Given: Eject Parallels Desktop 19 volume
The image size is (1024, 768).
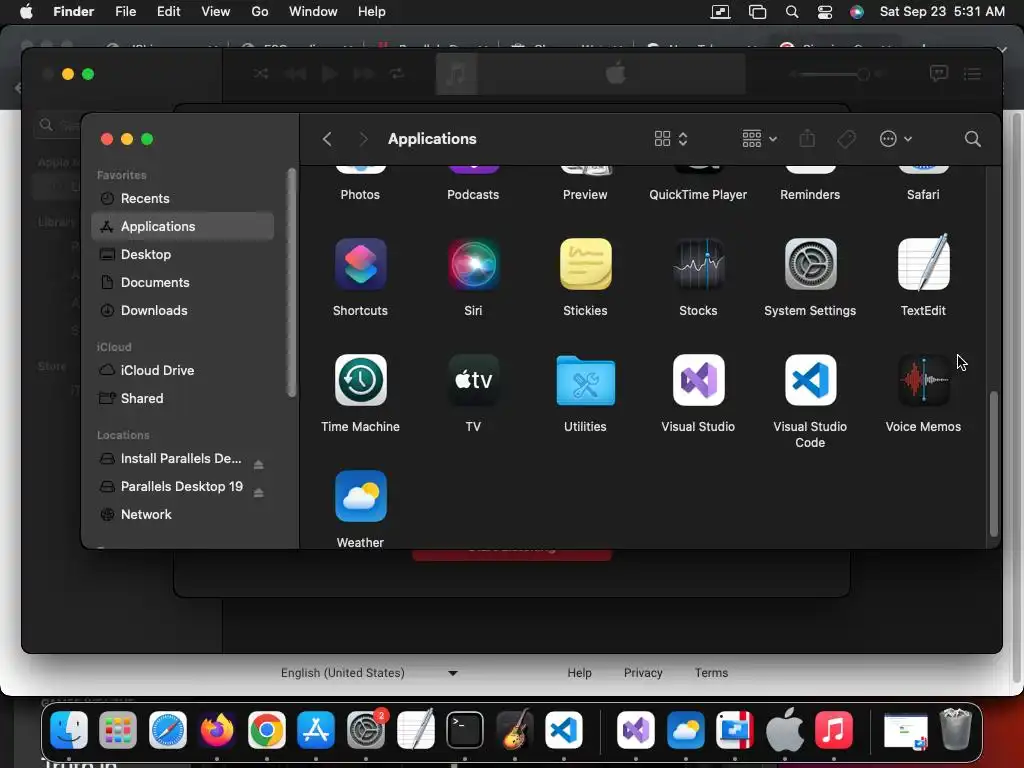Looking at the screenshot, I should [x=259, y=492].
